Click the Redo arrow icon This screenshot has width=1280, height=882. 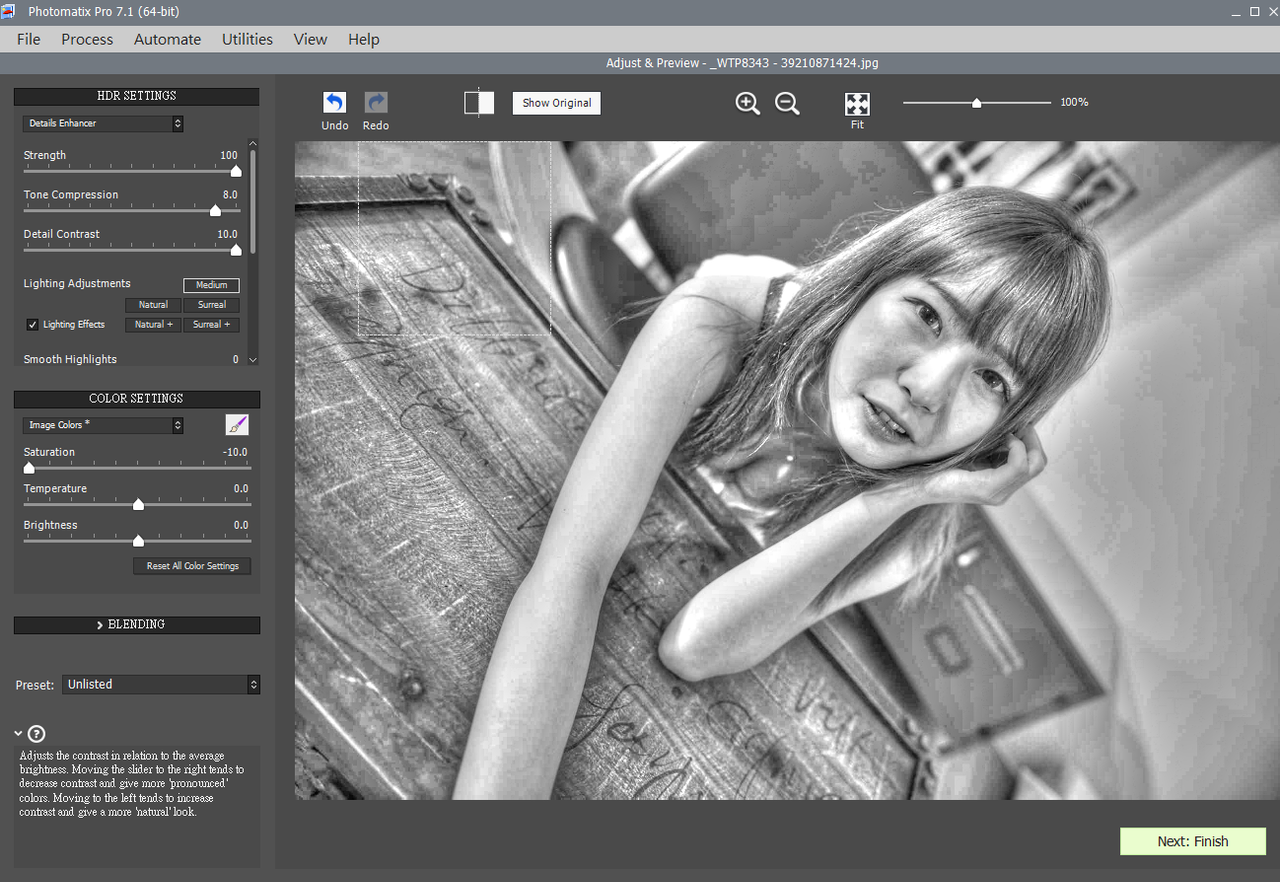pos(375,103)
